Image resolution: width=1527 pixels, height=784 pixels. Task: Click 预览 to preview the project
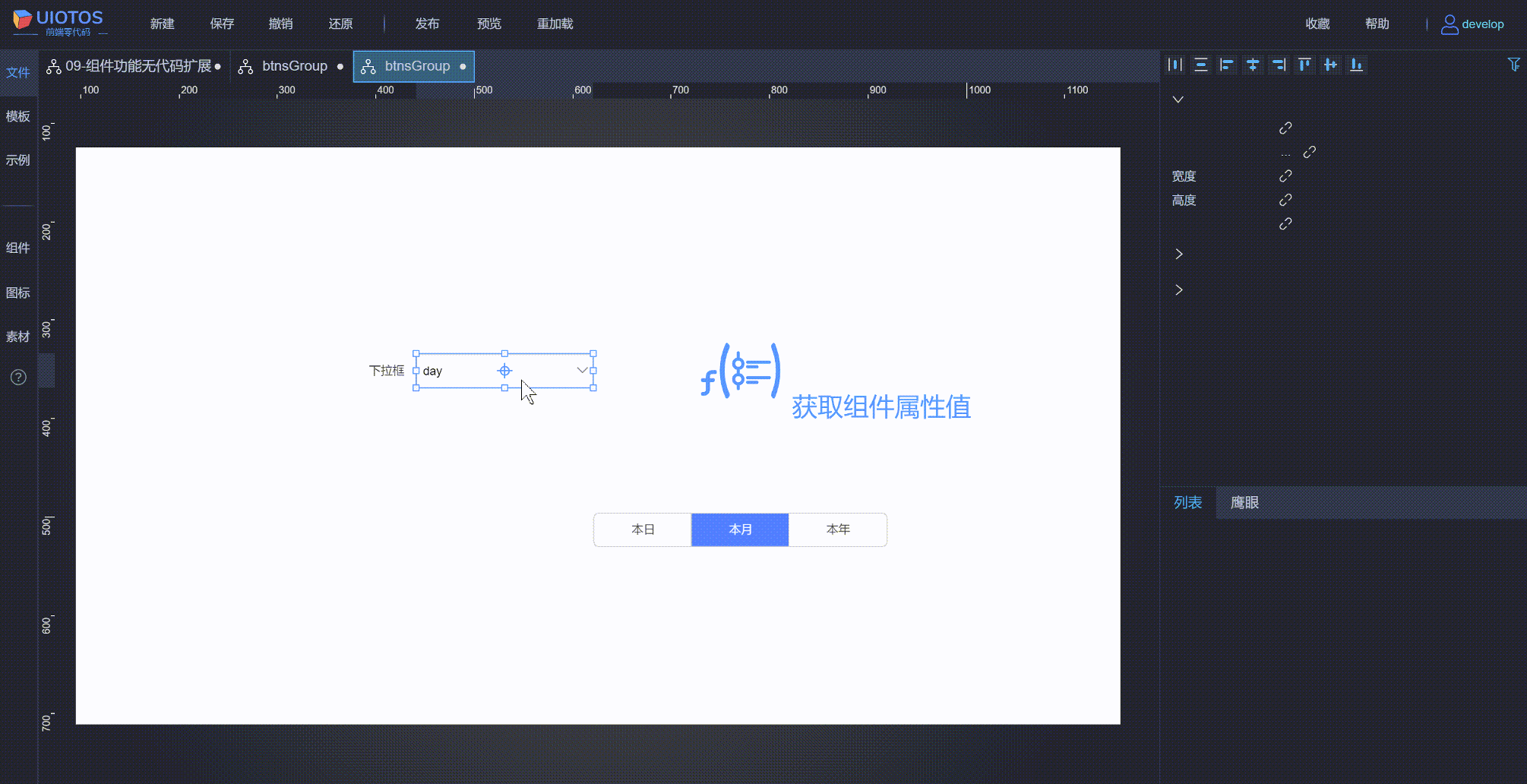click(x=488, y=24)
